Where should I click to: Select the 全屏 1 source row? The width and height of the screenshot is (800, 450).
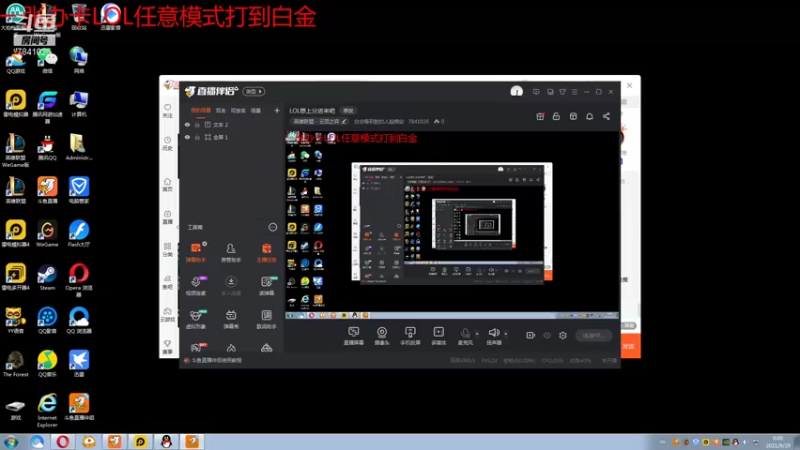coord(232,137)
